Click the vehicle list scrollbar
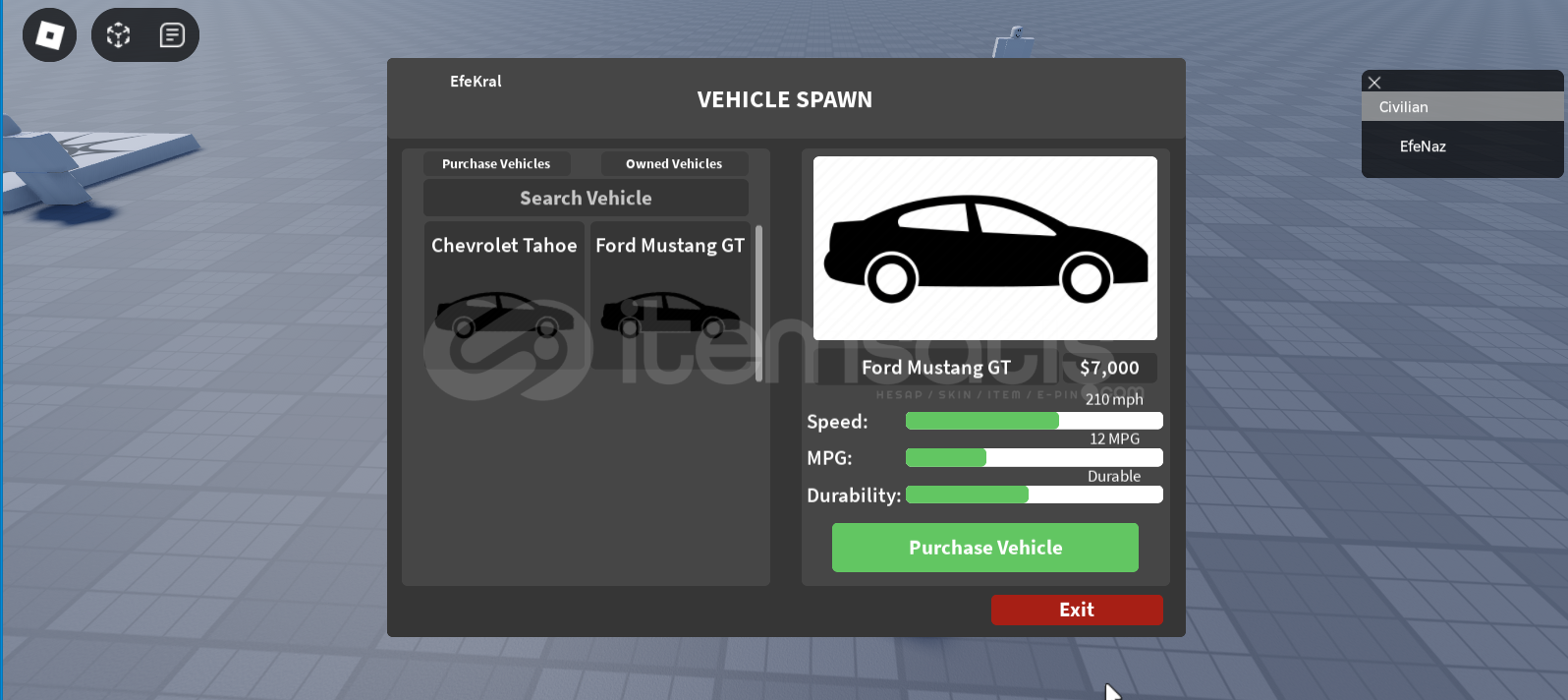The width and height of the screenshot is (1568, 700). (758, 303)
